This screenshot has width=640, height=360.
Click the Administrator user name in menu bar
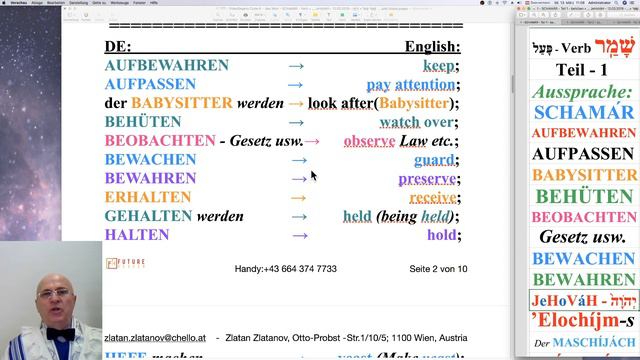click(599, 2)
